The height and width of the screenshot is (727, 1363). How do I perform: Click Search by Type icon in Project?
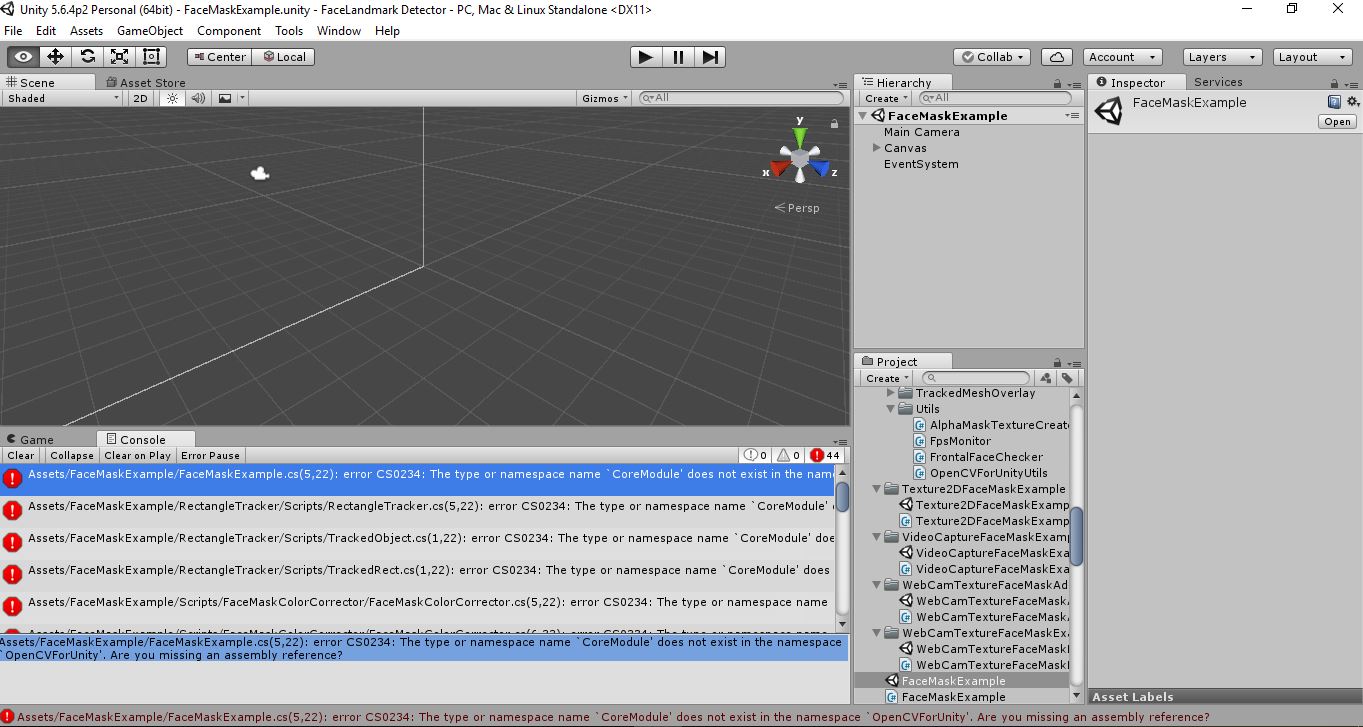(x=1046, y=378)
